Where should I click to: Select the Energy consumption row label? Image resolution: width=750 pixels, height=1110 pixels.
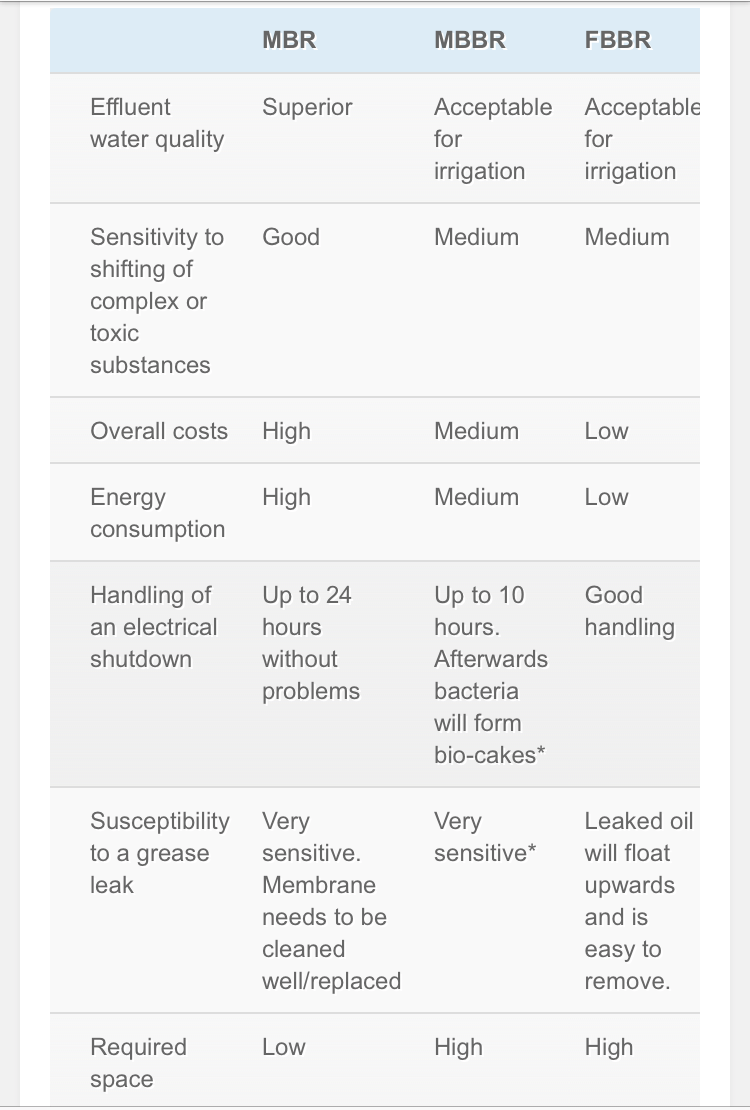[157, 513]
